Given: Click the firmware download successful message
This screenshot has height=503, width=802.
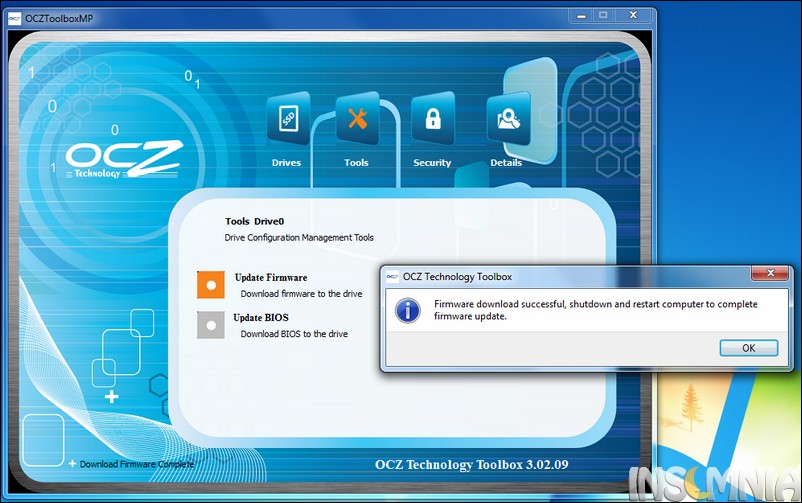Looking at the screenshot, I should 595,310.
